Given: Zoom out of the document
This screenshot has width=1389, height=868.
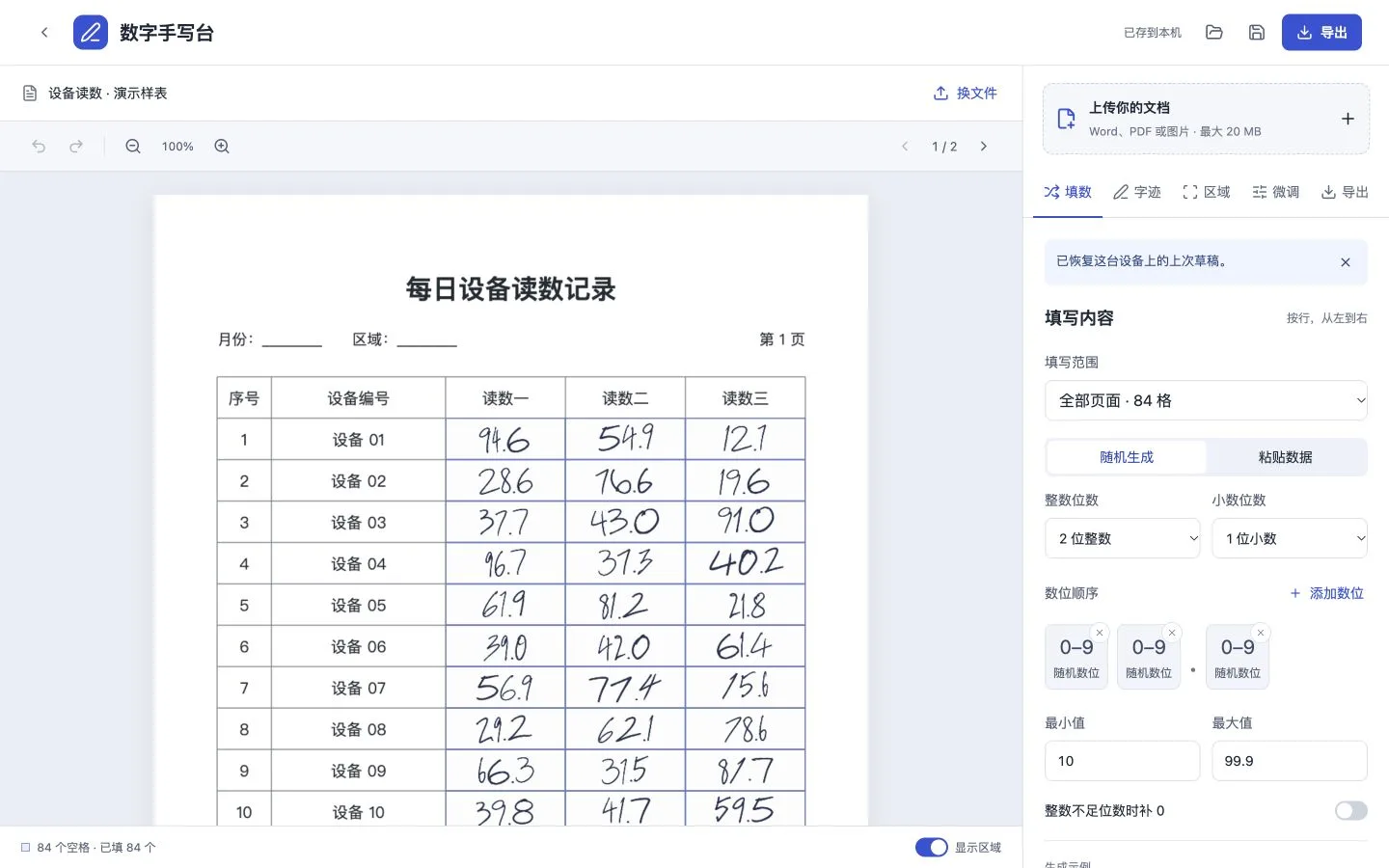Looking at the screenshot, I should [133, 147].
